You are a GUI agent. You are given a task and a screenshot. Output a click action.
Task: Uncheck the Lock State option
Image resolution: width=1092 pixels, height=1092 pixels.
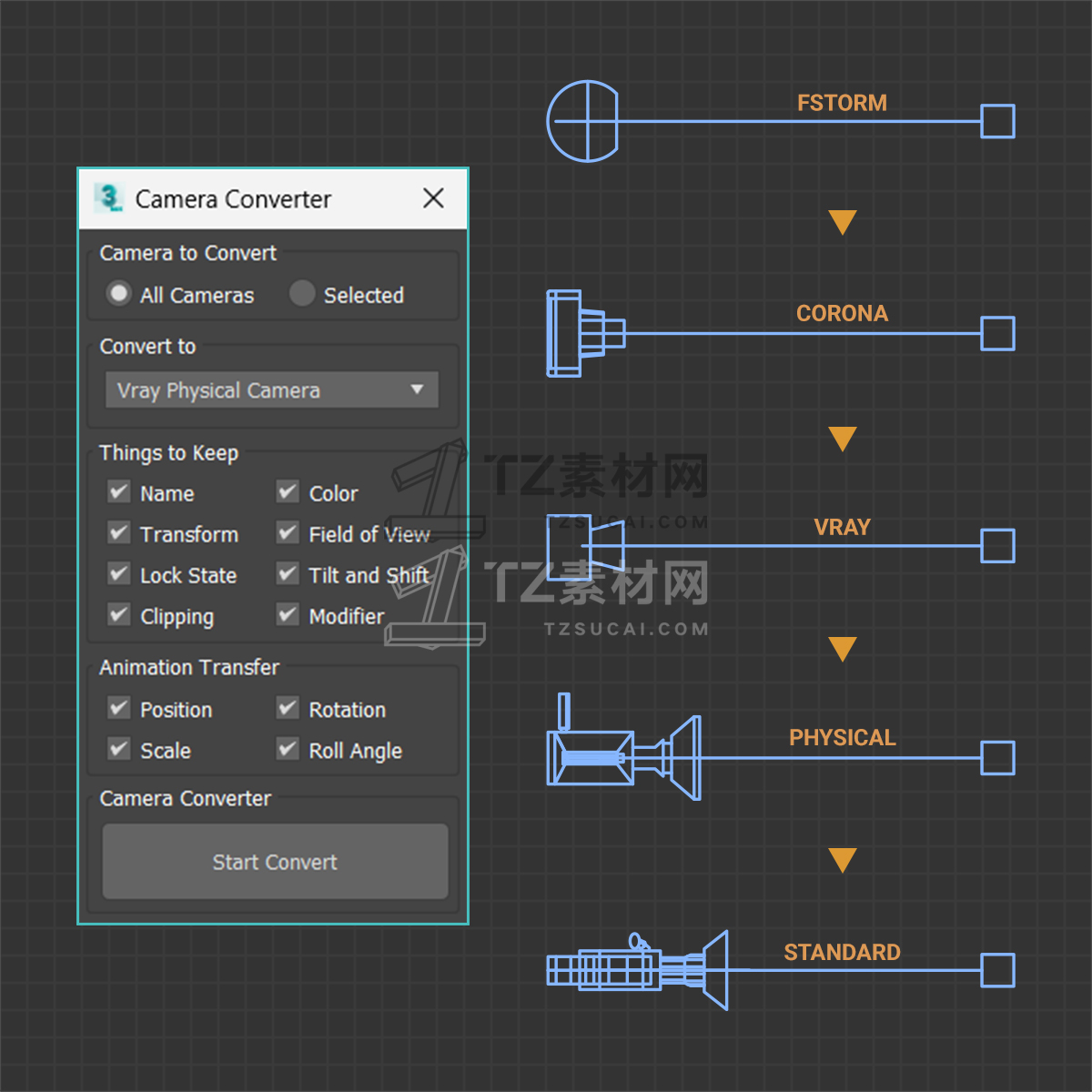118,574
